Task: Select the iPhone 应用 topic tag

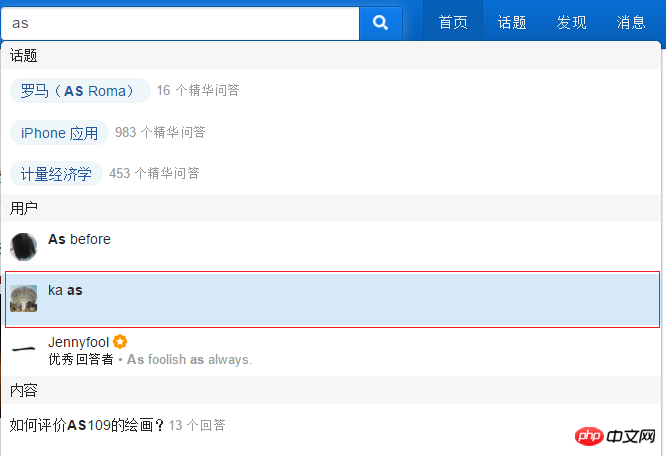Action: click(59, 133)
